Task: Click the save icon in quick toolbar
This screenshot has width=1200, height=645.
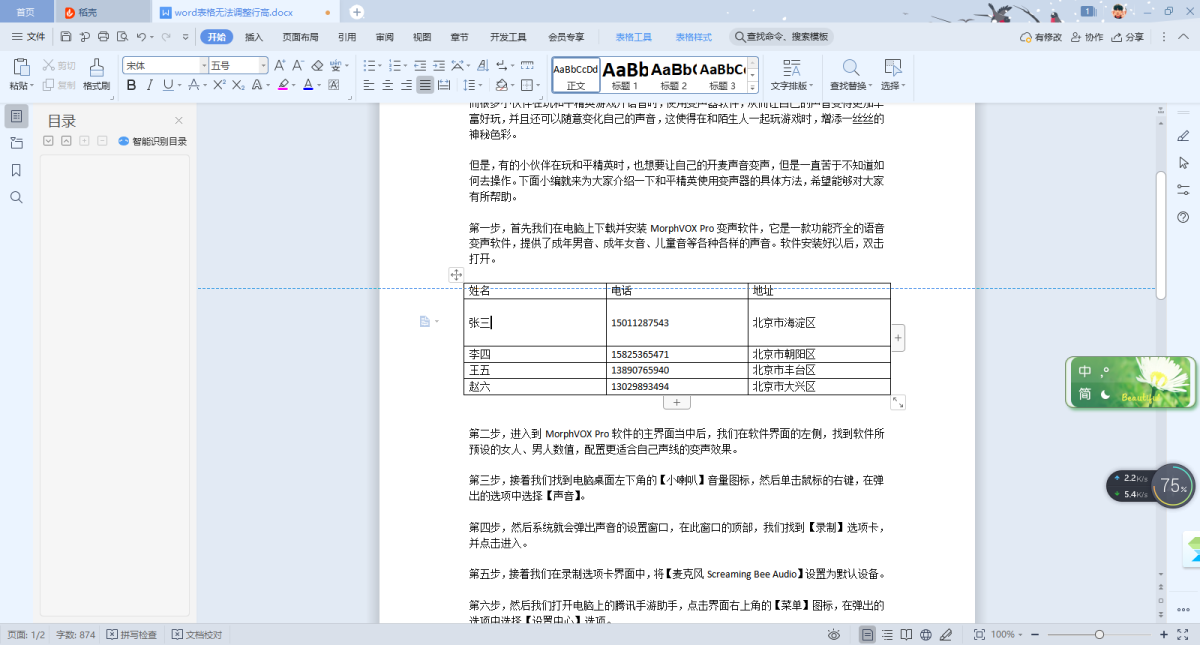Action: click(x=65, y=37)
